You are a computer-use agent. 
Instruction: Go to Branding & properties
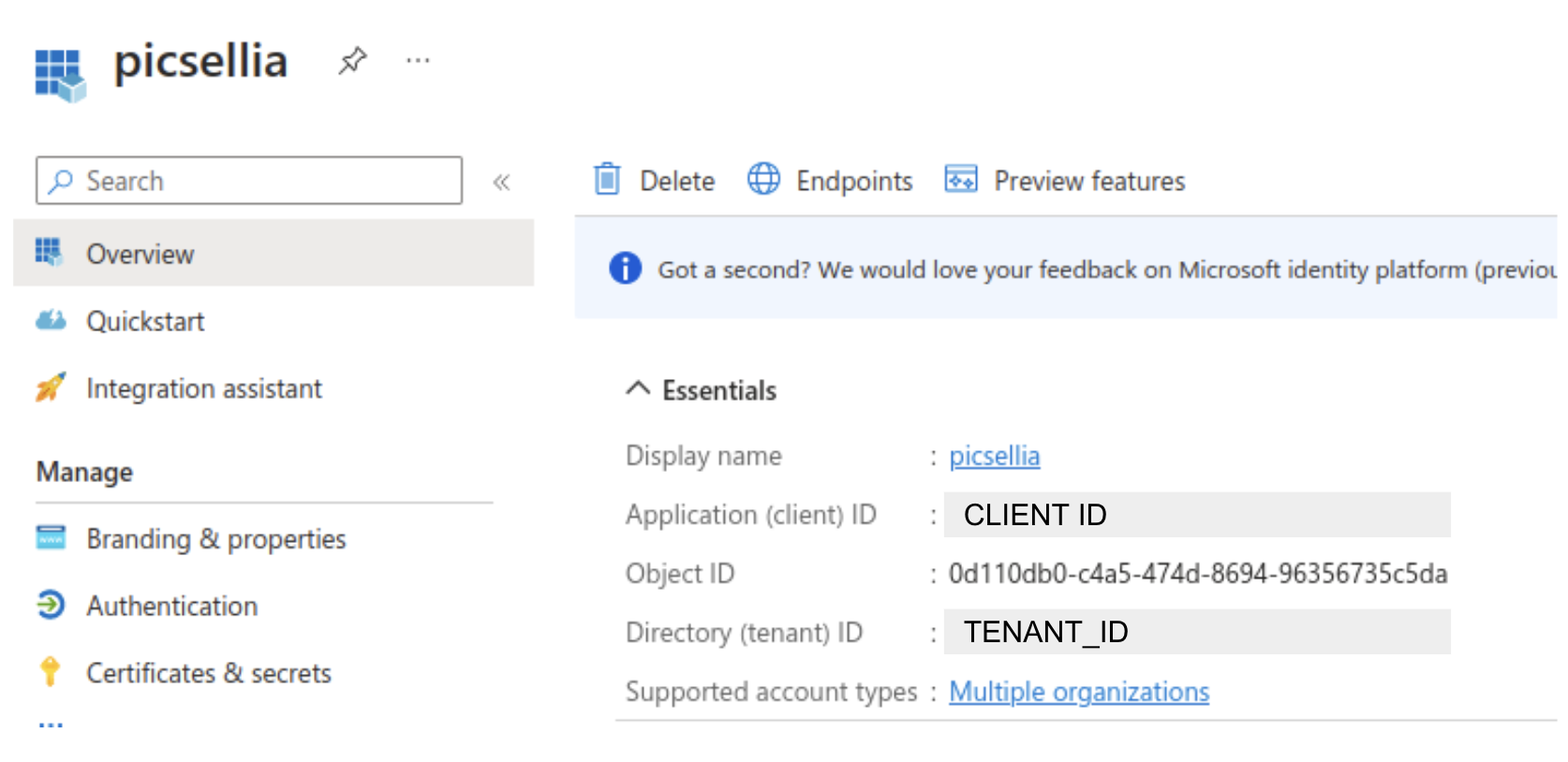coord(216,539)
